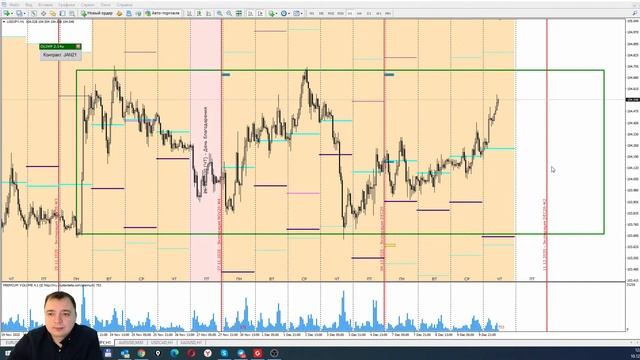This screenshot has width=640, height=360.
Task: Toggle the Auto-trading button
Action: pos(163,13)
